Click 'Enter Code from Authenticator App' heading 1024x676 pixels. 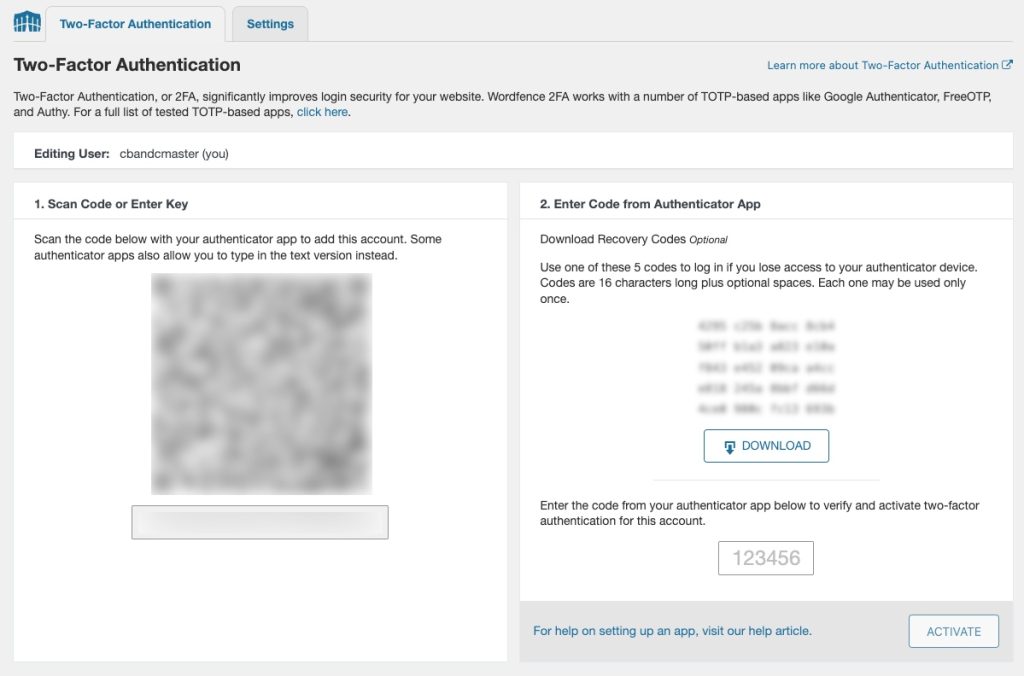(650, 204)
